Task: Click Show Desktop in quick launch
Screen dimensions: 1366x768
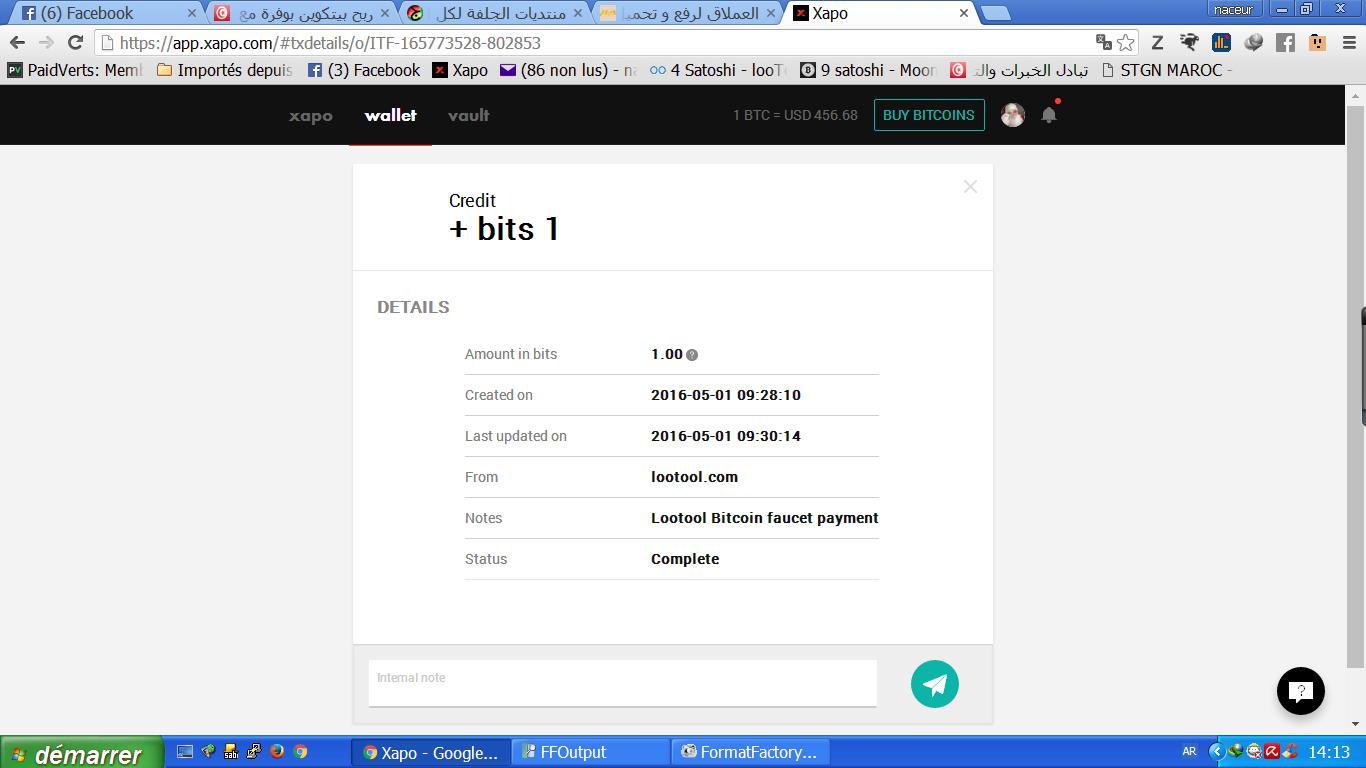Action: (x=185, y=752)
